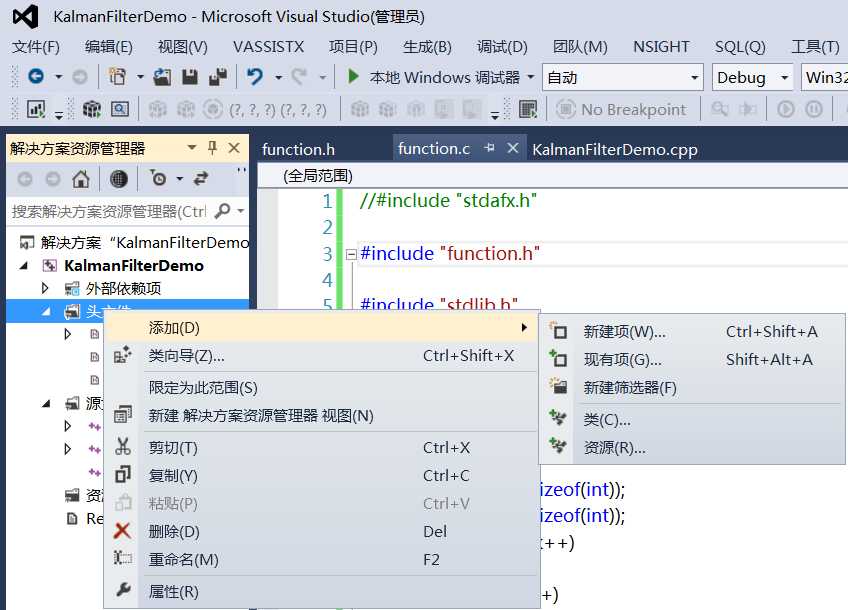Open the 视图(V) menu

183,47
